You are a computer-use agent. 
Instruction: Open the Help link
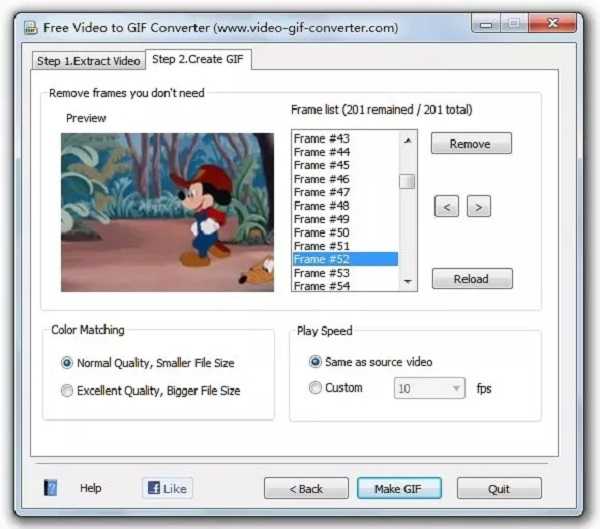coord(91,488)
